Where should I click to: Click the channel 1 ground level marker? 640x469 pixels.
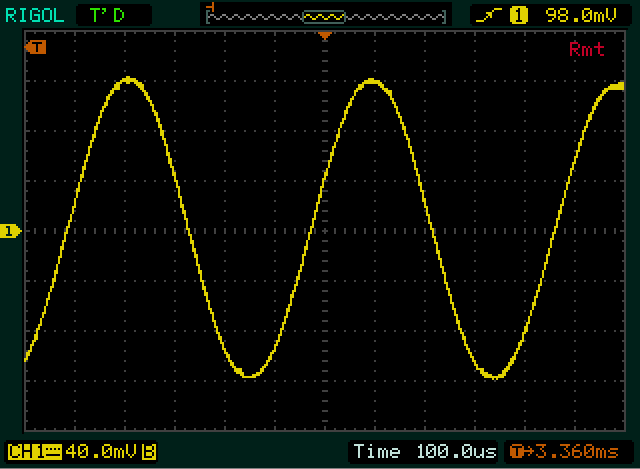(x=10, y=232)
